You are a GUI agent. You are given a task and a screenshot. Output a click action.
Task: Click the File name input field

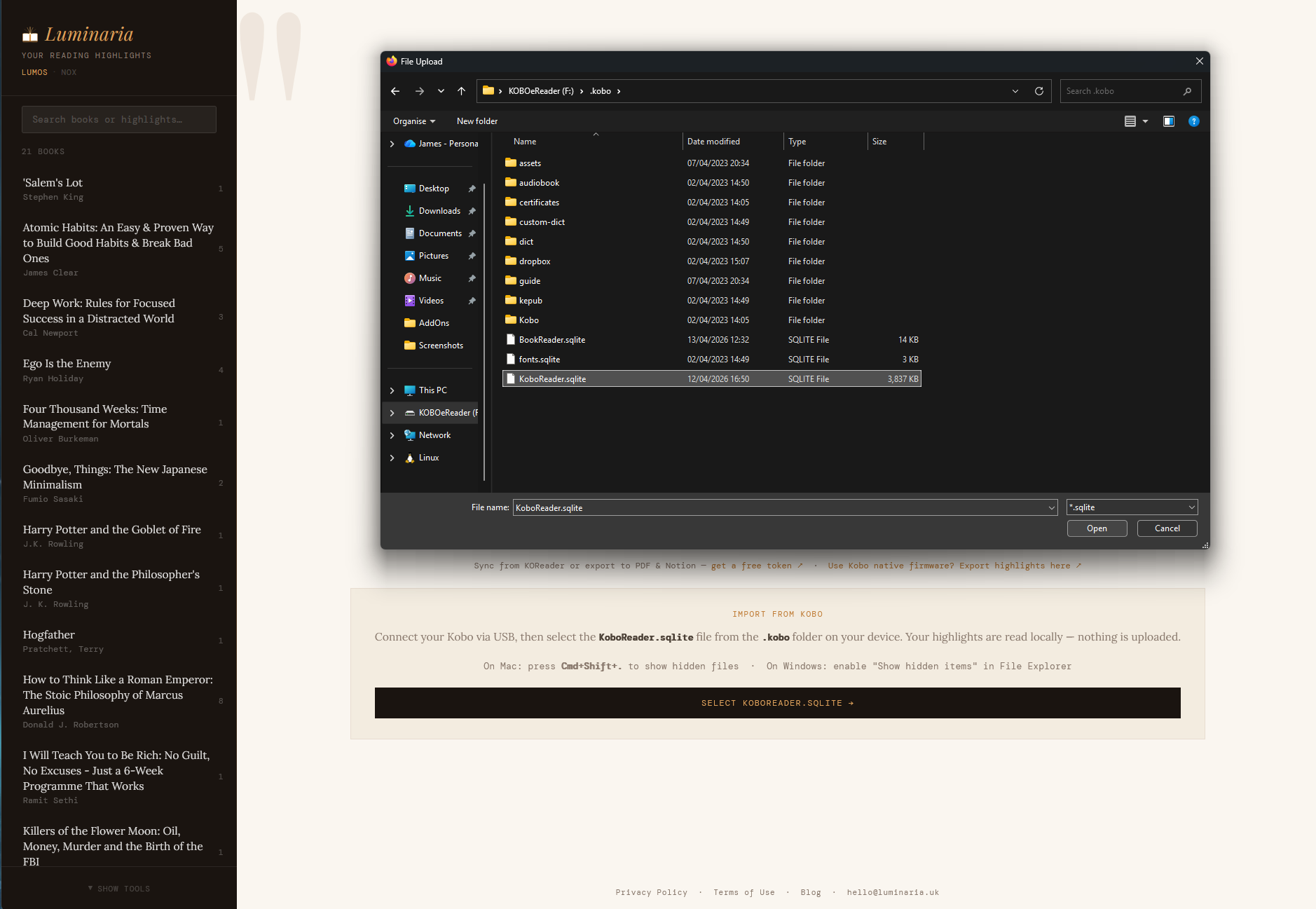click(x=779, y=507)
